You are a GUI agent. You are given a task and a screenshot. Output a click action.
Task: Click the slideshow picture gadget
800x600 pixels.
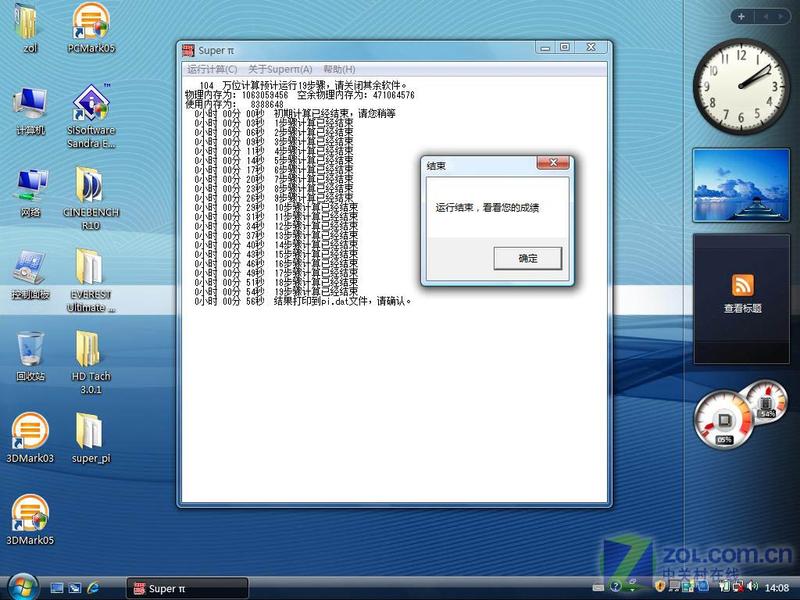pos(741,185)
